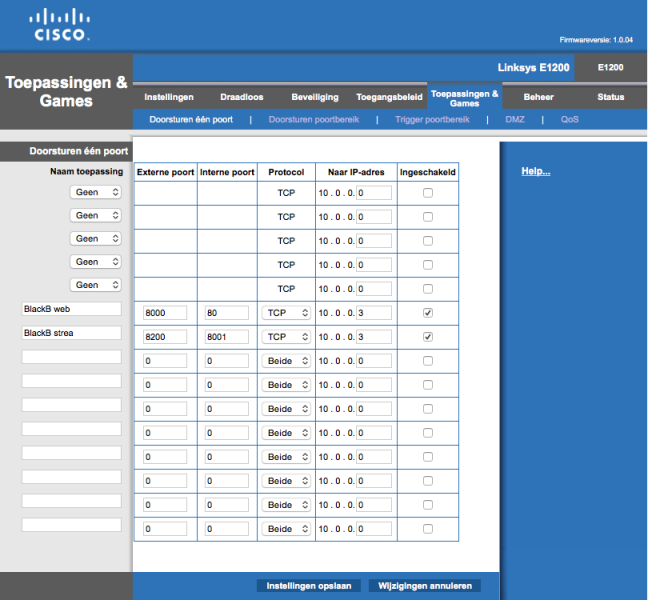The image size is (648, 600).
Task: Click Instellingen opslaan button
Action: coord(309,586)
